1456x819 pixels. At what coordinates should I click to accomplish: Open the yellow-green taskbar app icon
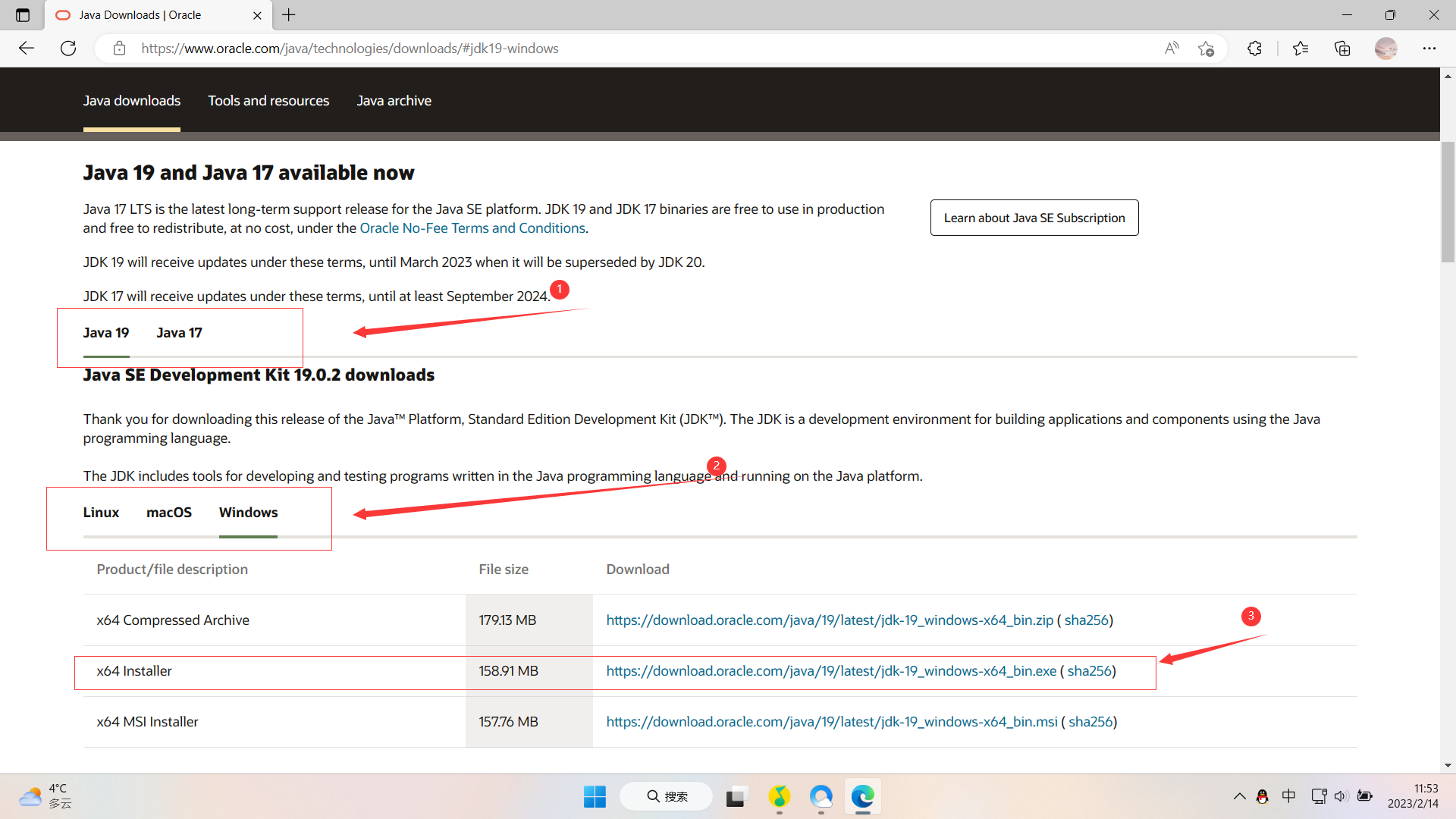(x=779, y=797)
